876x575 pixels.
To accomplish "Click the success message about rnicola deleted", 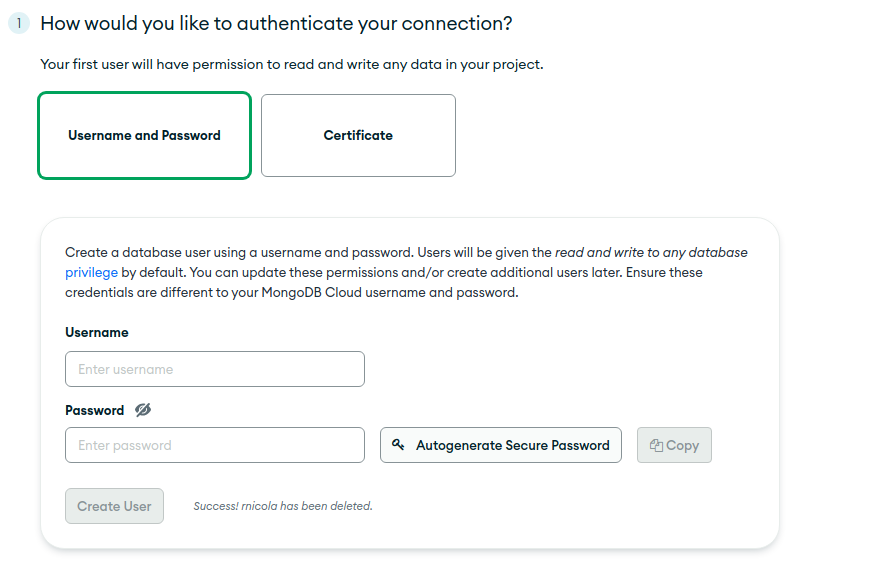I will [283, 506].
